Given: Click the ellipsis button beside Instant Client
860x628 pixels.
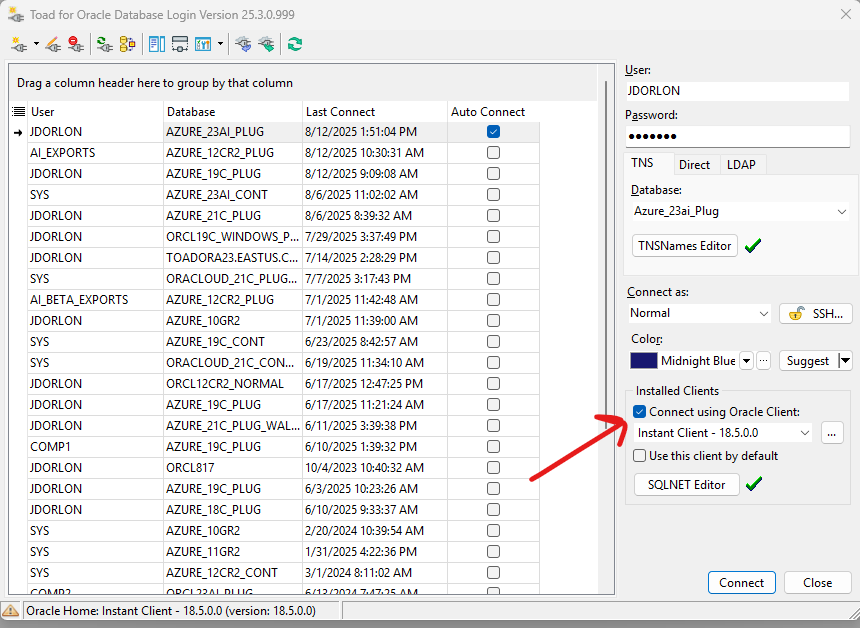Looking at the screenshot, I should 832,433.
